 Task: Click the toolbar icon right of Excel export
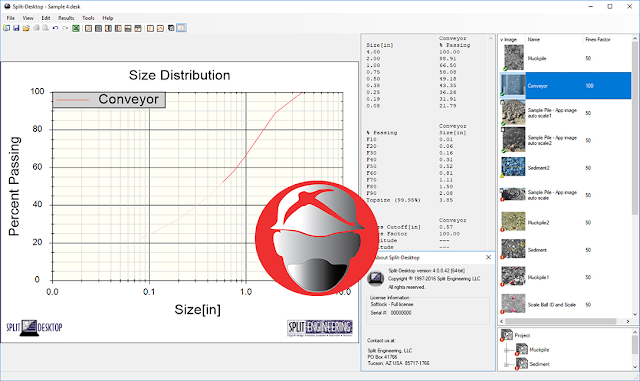88,28
